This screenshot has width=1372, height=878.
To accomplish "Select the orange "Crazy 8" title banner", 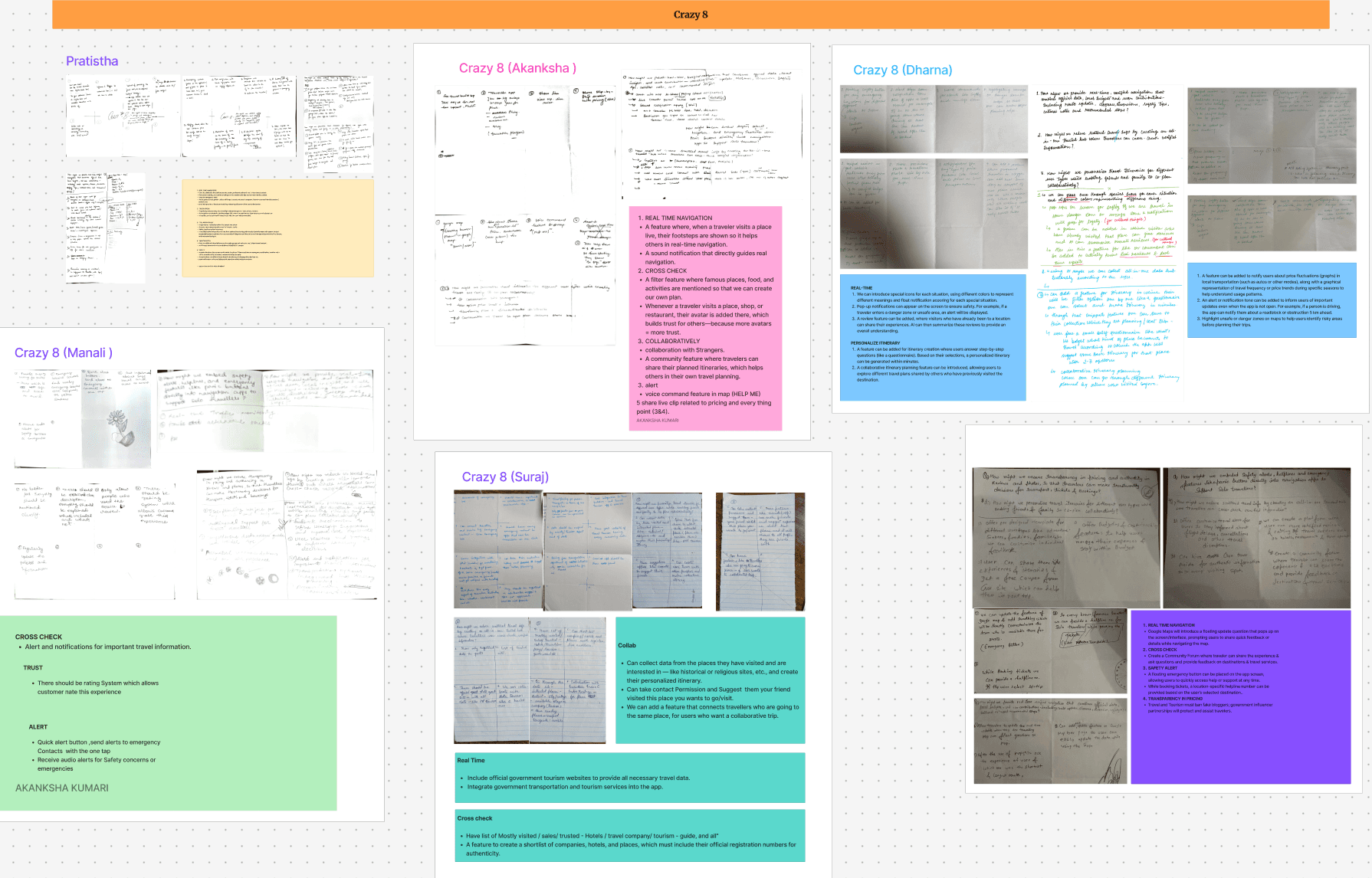I will pyautogui.click(x=690, y=15).
